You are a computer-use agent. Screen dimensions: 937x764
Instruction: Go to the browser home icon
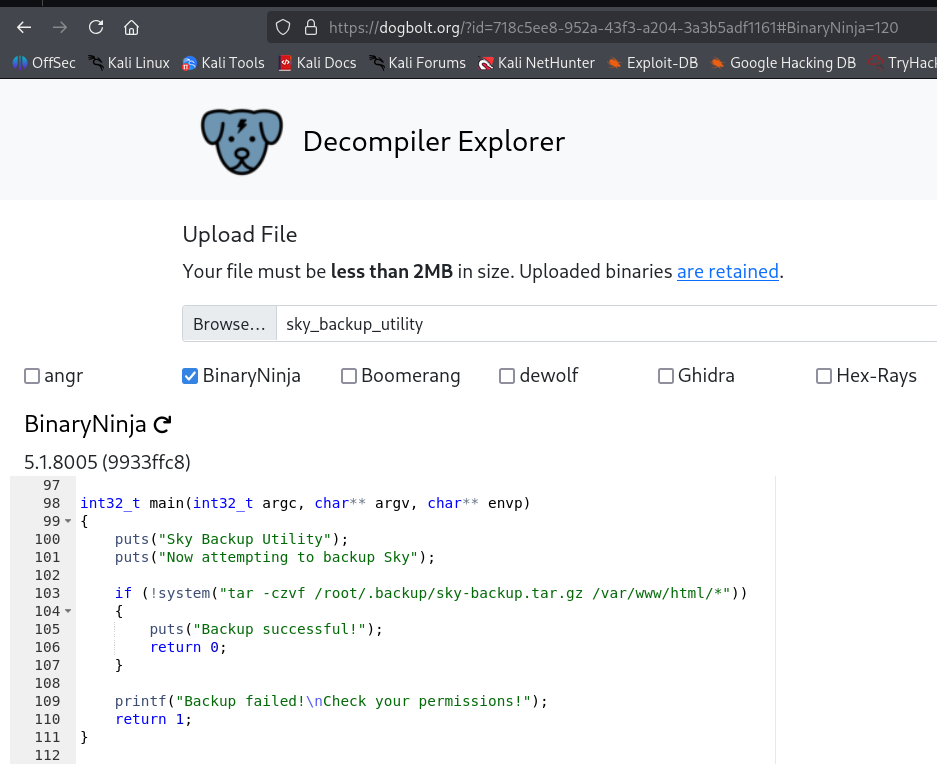[131, 27]
